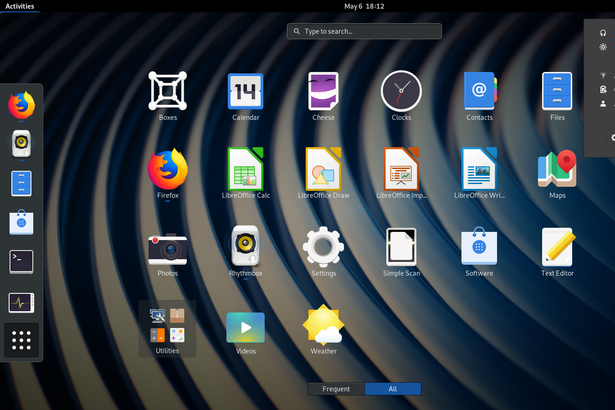Click the Activities button in top bar
The height and width of the screenshot is (410, 615).
(x=20, y=6)
